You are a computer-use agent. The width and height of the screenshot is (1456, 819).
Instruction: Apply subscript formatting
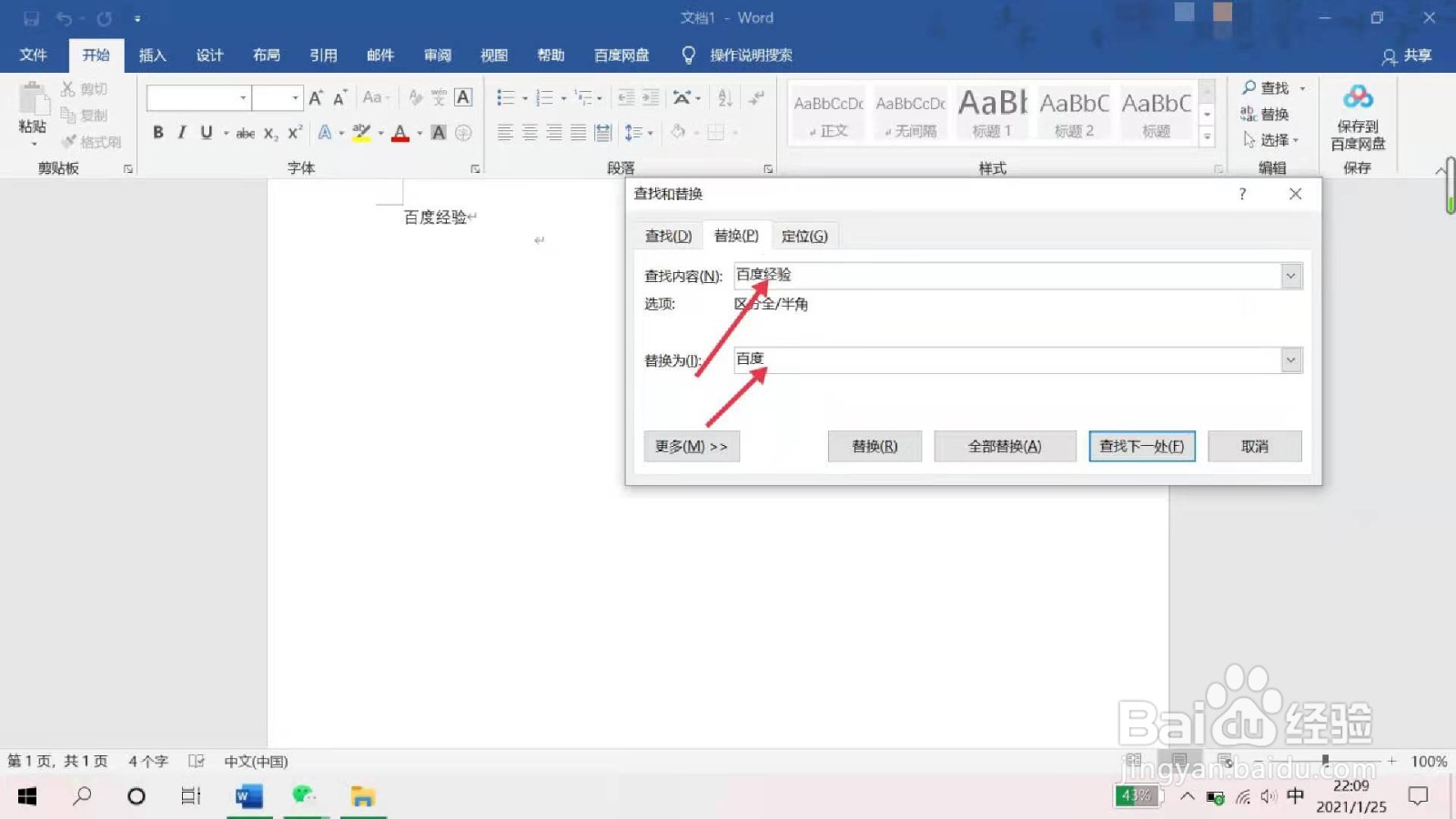point(270,133)
